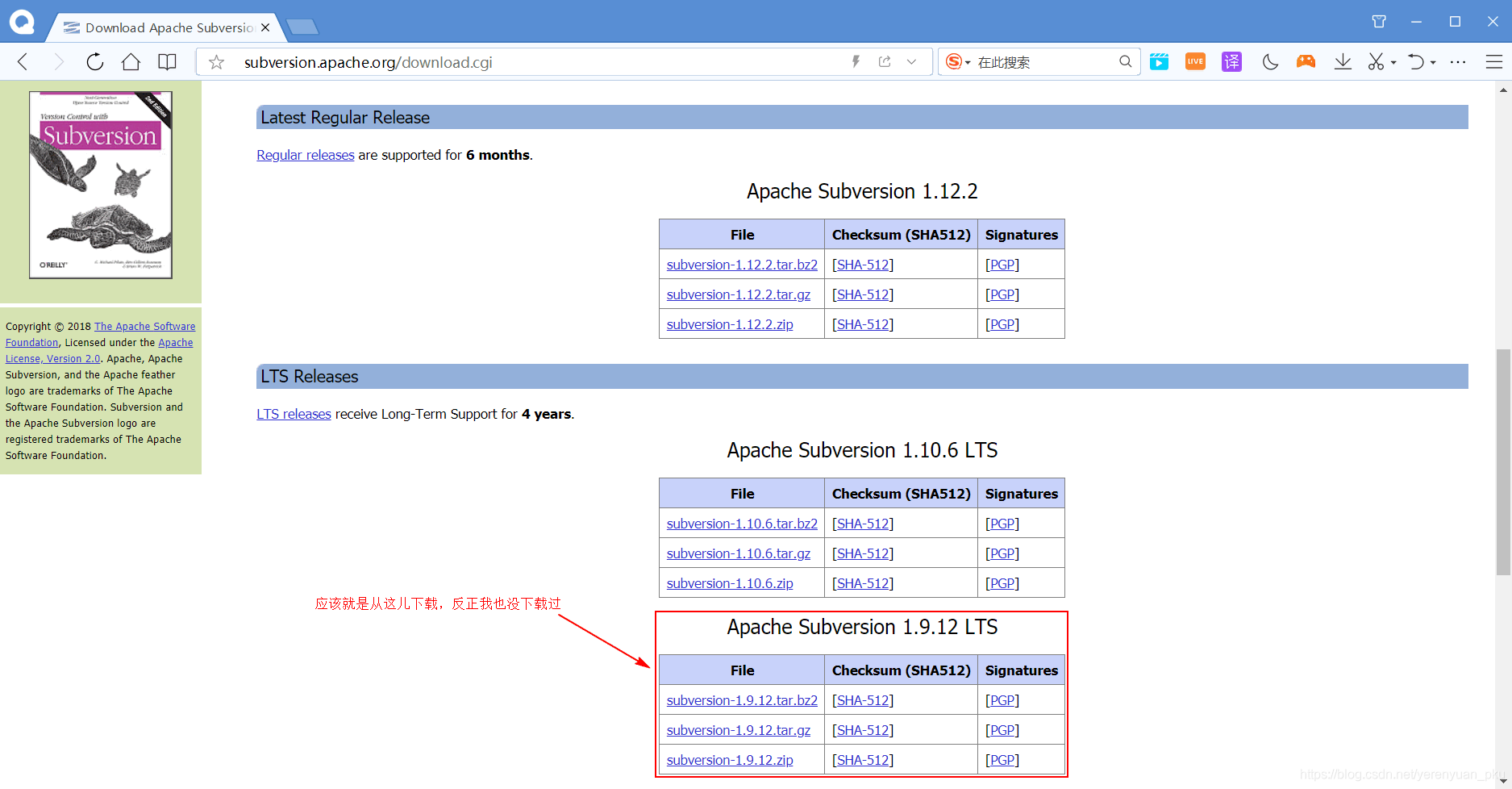Download subversion-1.9.12.zip
Viewport: 1512px width, 789px height.
pos(730,760)
